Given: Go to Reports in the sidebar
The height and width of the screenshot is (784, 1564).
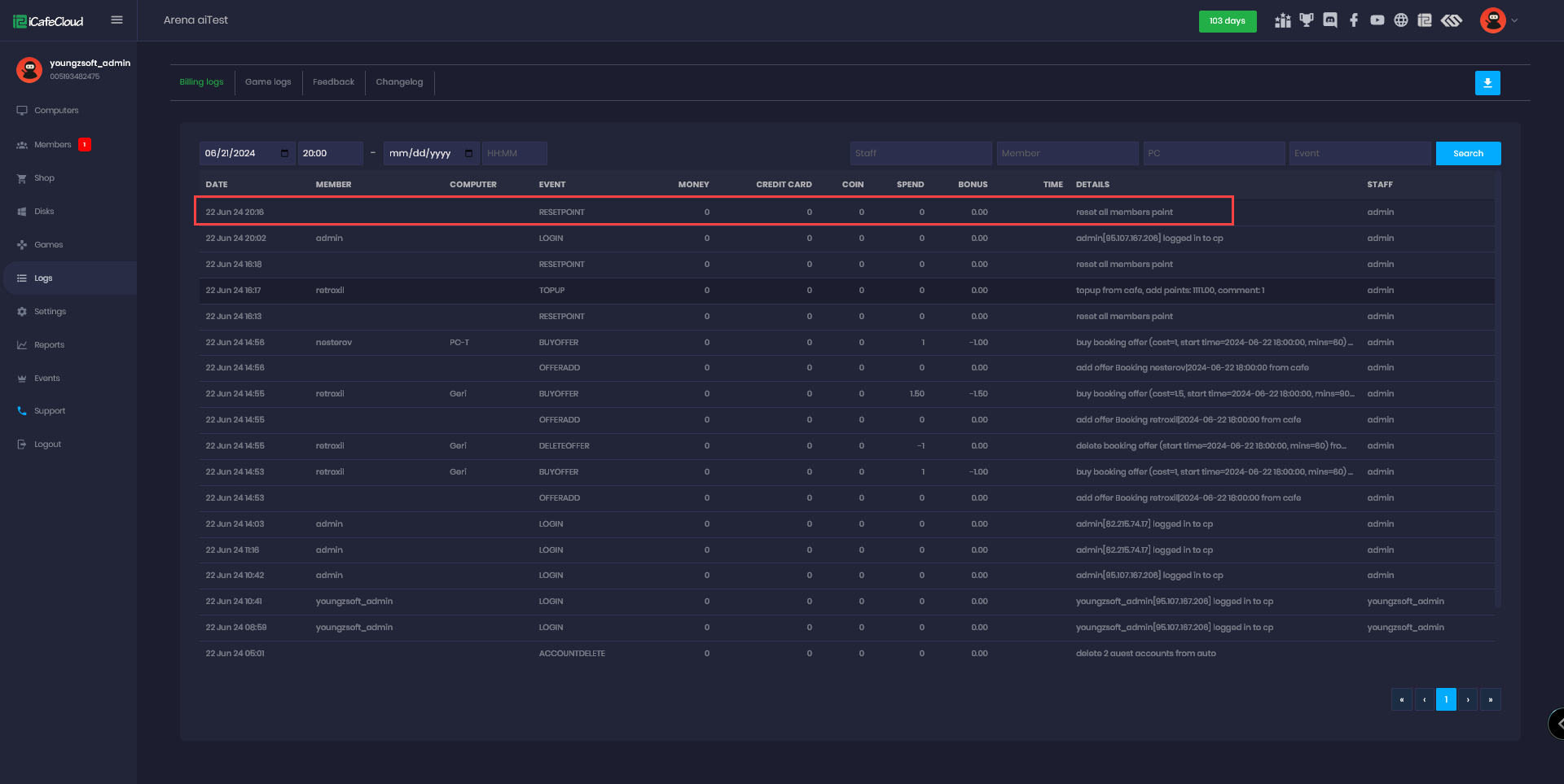Looking at the screenshot, I should (x=49, y=345).
